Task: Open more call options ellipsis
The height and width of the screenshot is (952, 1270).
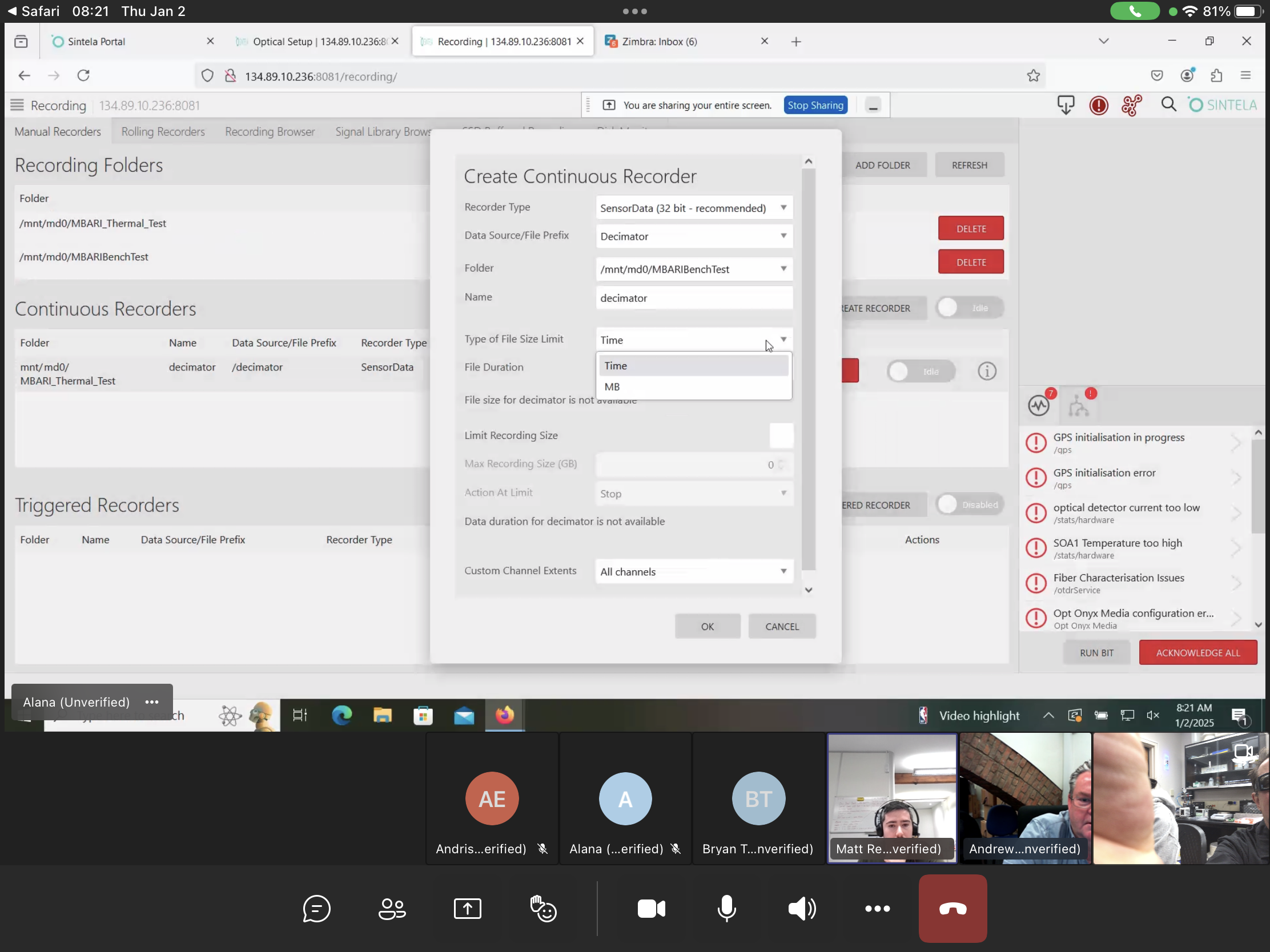Action: click(x=877, y=909)
